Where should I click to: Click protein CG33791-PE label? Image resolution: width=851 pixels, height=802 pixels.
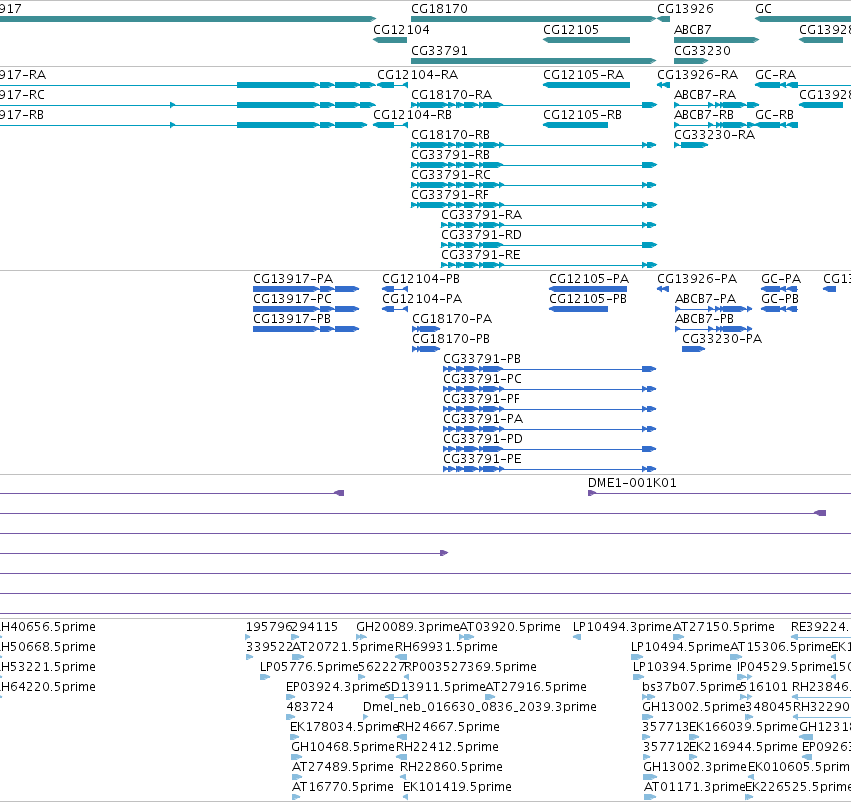coord(482,459)
